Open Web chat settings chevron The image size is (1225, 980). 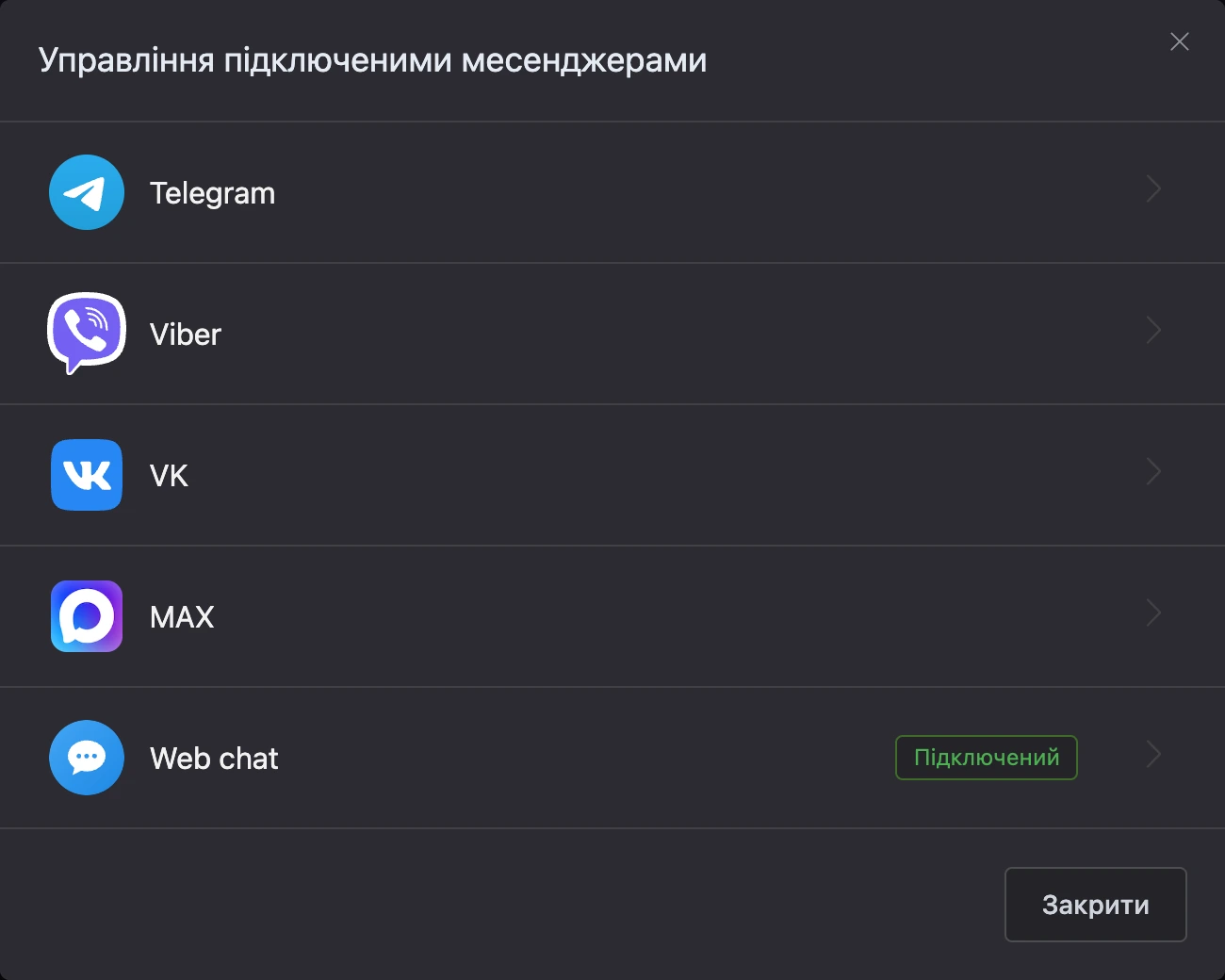point(1153,755)
